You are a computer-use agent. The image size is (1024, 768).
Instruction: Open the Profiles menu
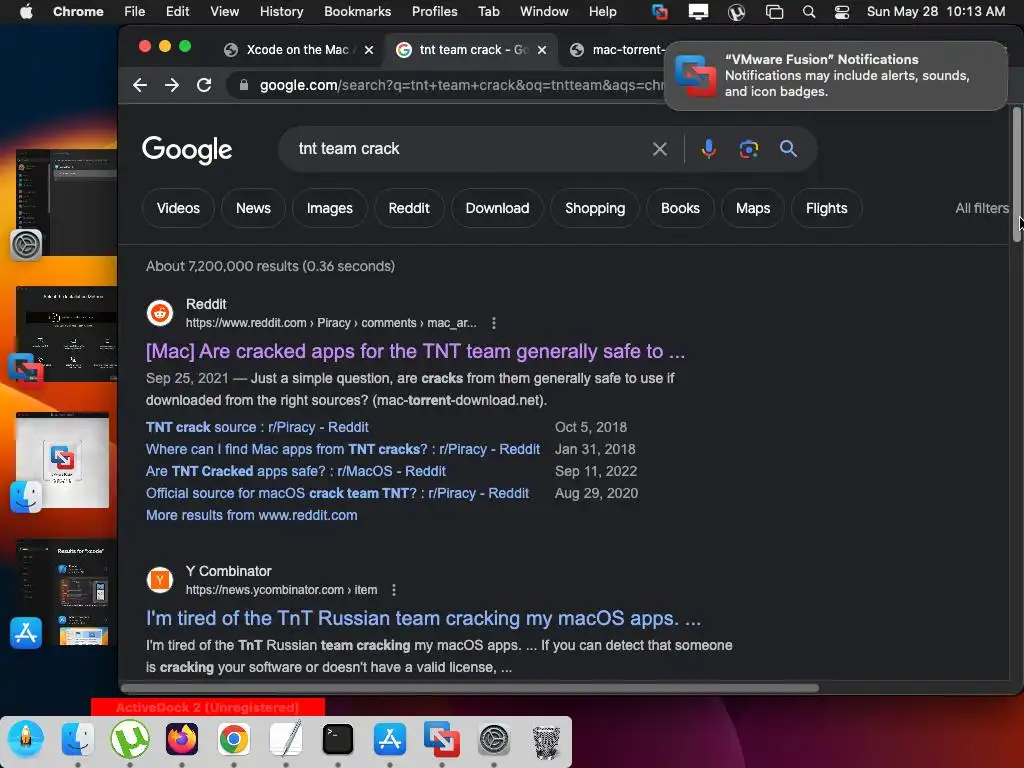(x=434, y=12)
